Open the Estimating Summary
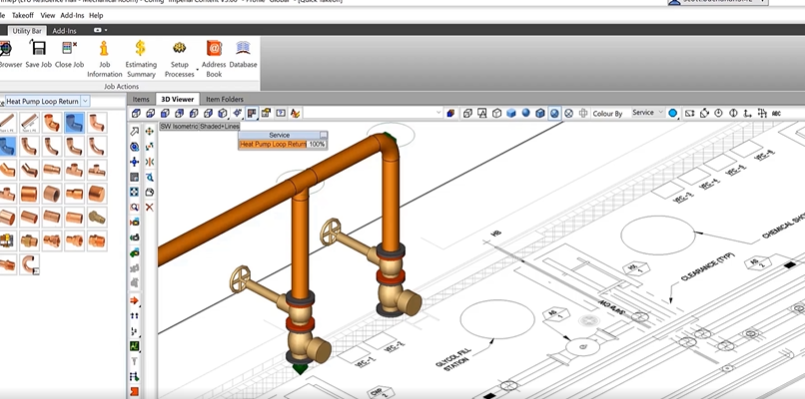 pos(141,60)
